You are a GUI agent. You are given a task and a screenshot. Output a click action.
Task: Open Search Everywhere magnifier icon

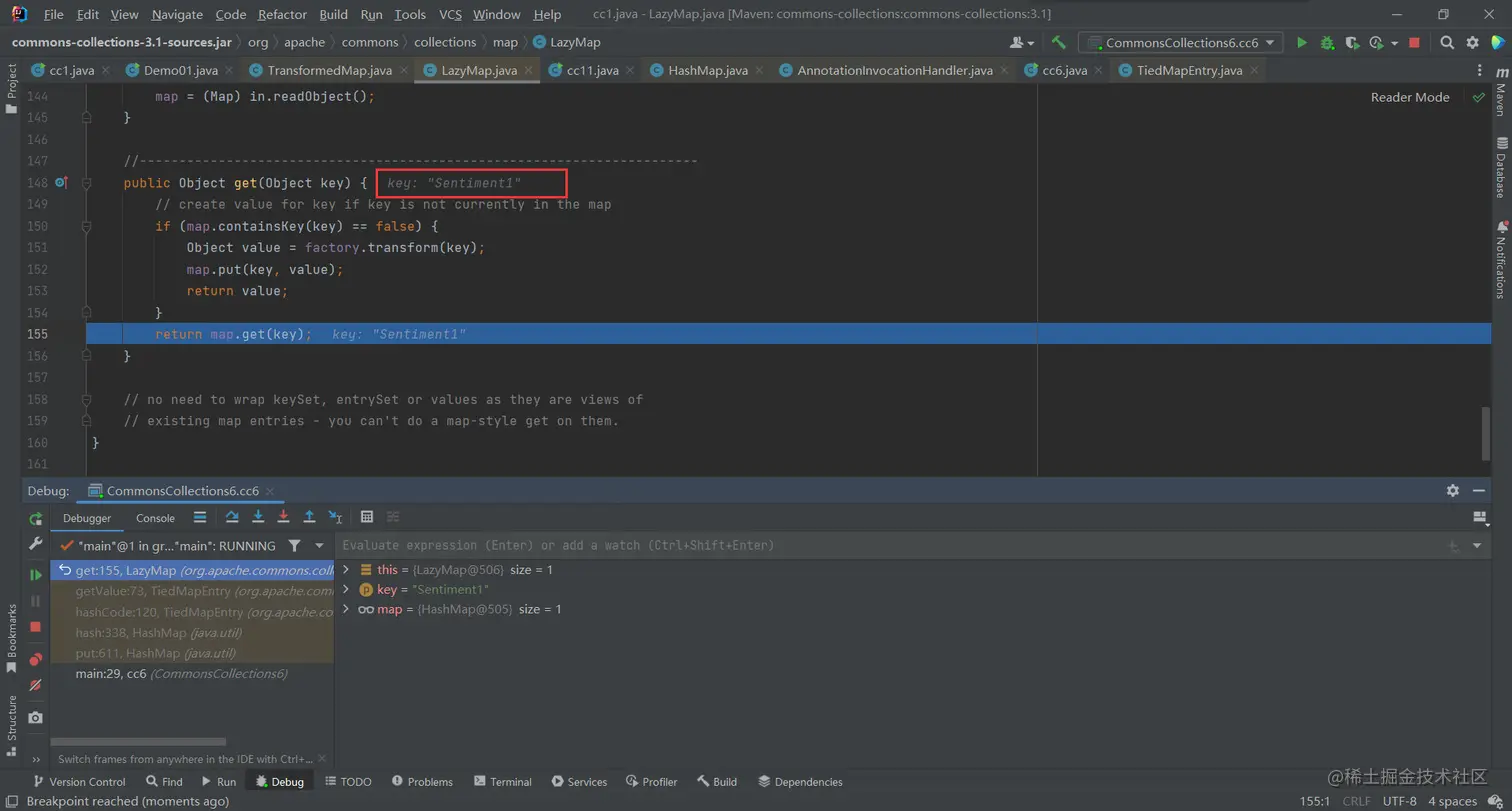point(1447,43)
